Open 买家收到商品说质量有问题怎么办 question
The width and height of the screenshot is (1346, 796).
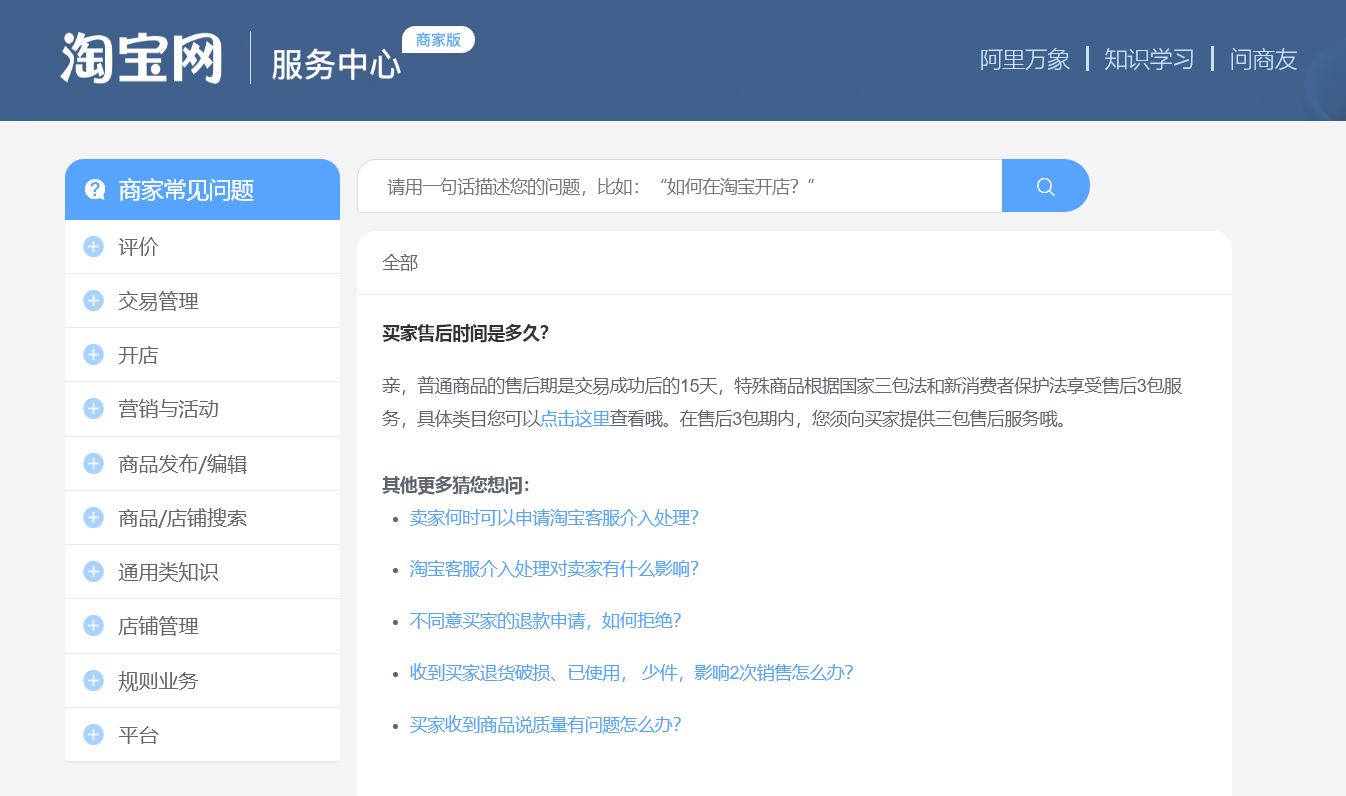coord(545,725)
